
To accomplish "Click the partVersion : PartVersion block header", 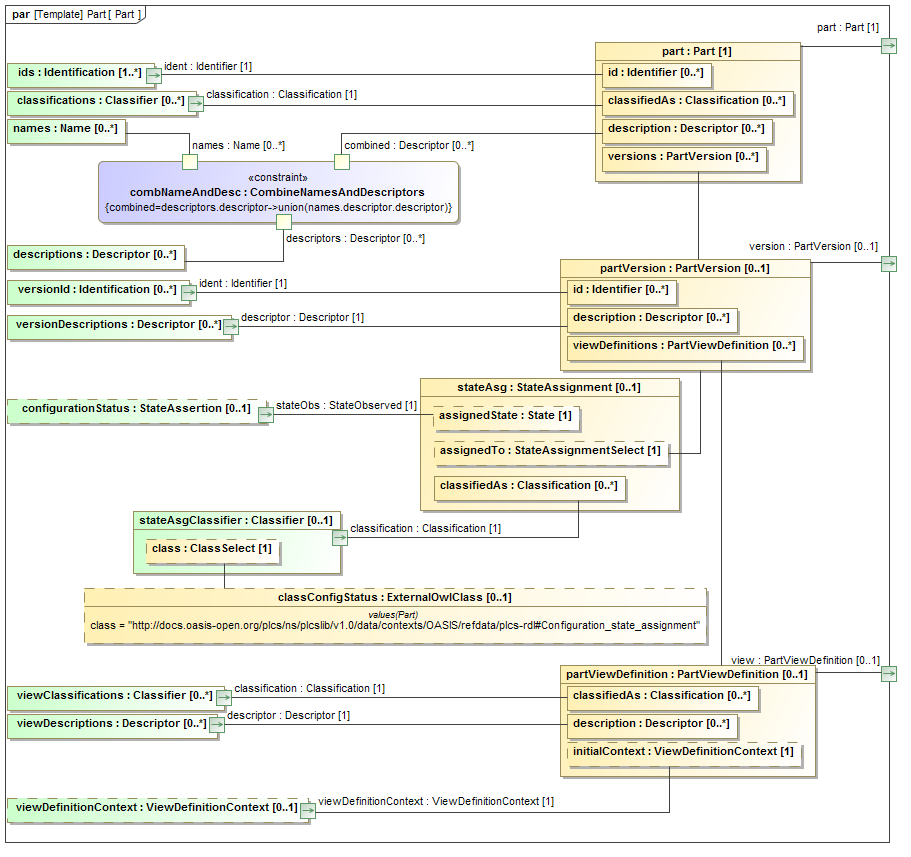I will 685,268.
